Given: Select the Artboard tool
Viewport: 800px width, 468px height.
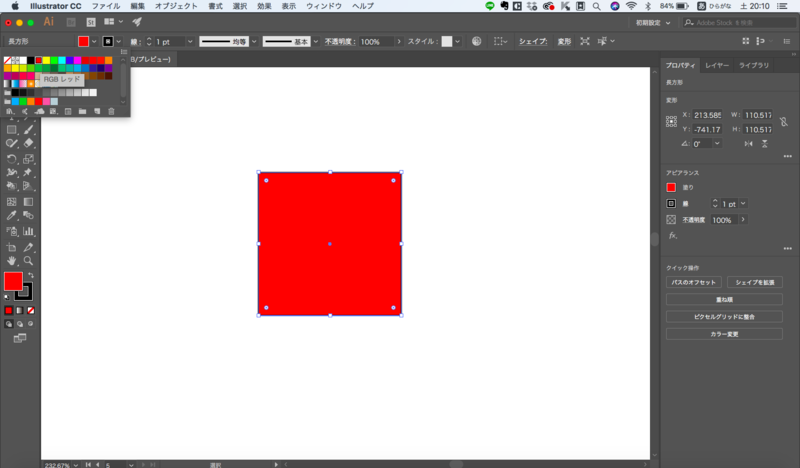Looking at the screenshot, I should 11,248.
